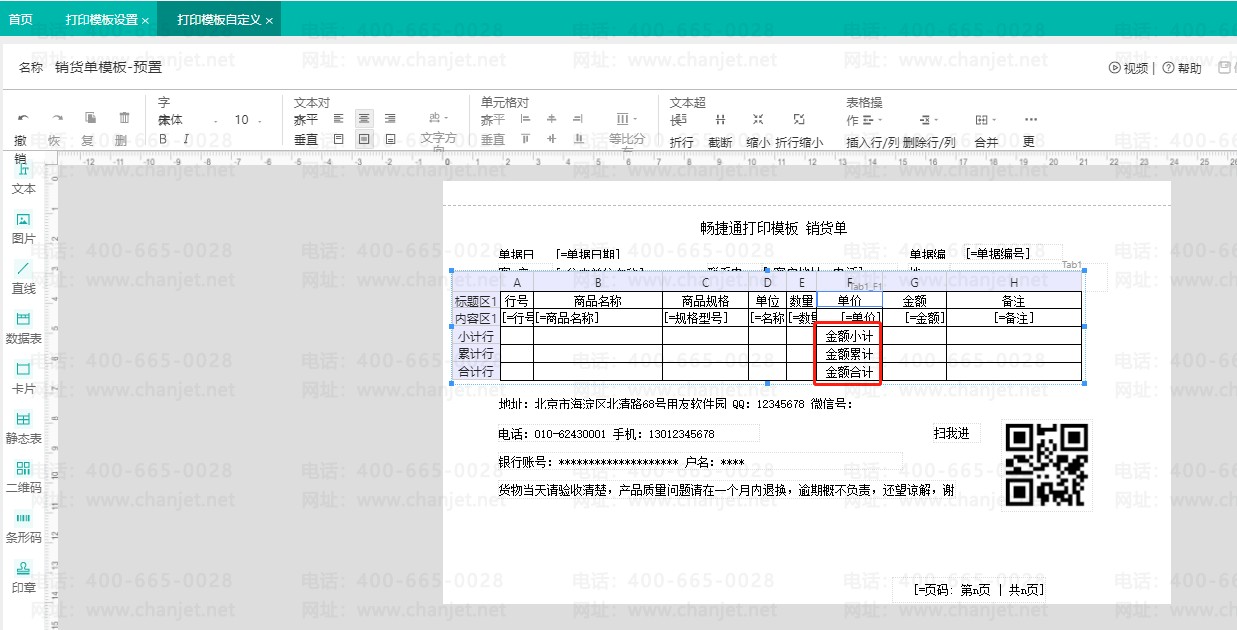Select the Text (文本) tool in sidebar

(x=23, y=180)
